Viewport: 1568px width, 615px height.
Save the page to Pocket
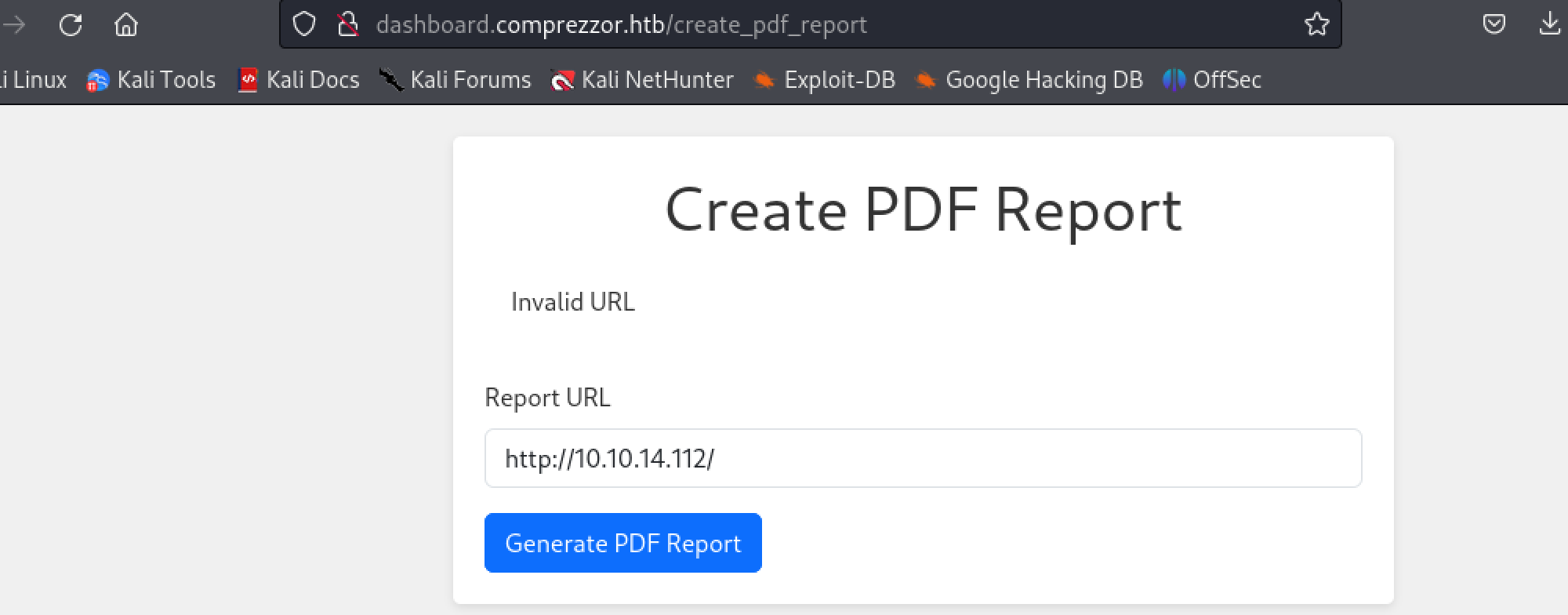1494,25
